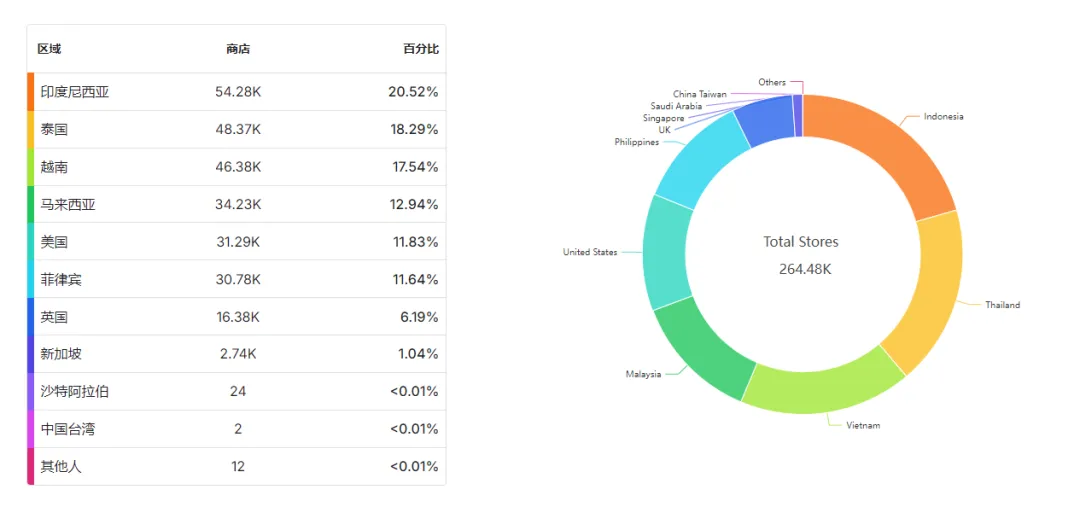Click the 百分比 column header

421,49
